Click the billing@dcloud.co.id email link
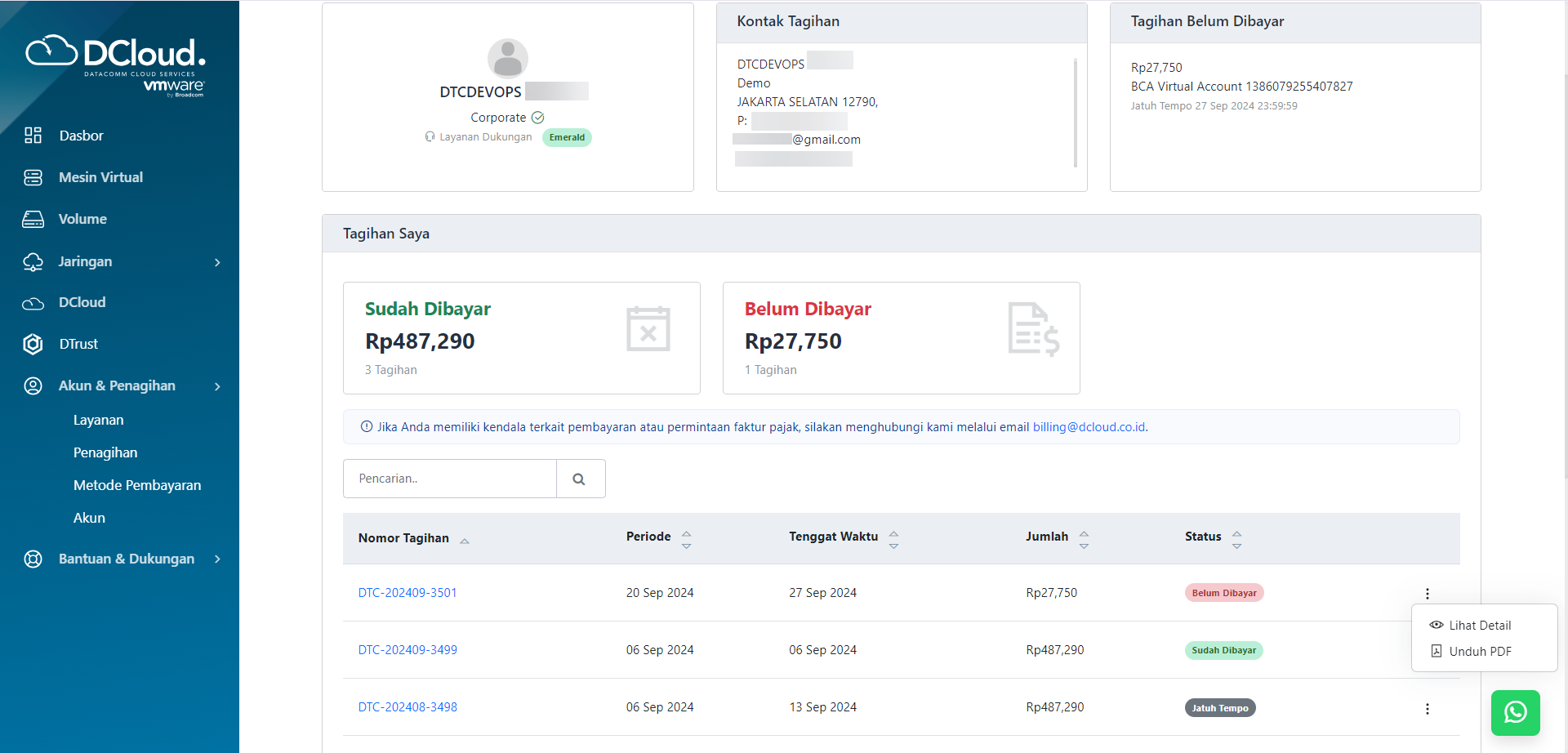 click(1089, 427)
